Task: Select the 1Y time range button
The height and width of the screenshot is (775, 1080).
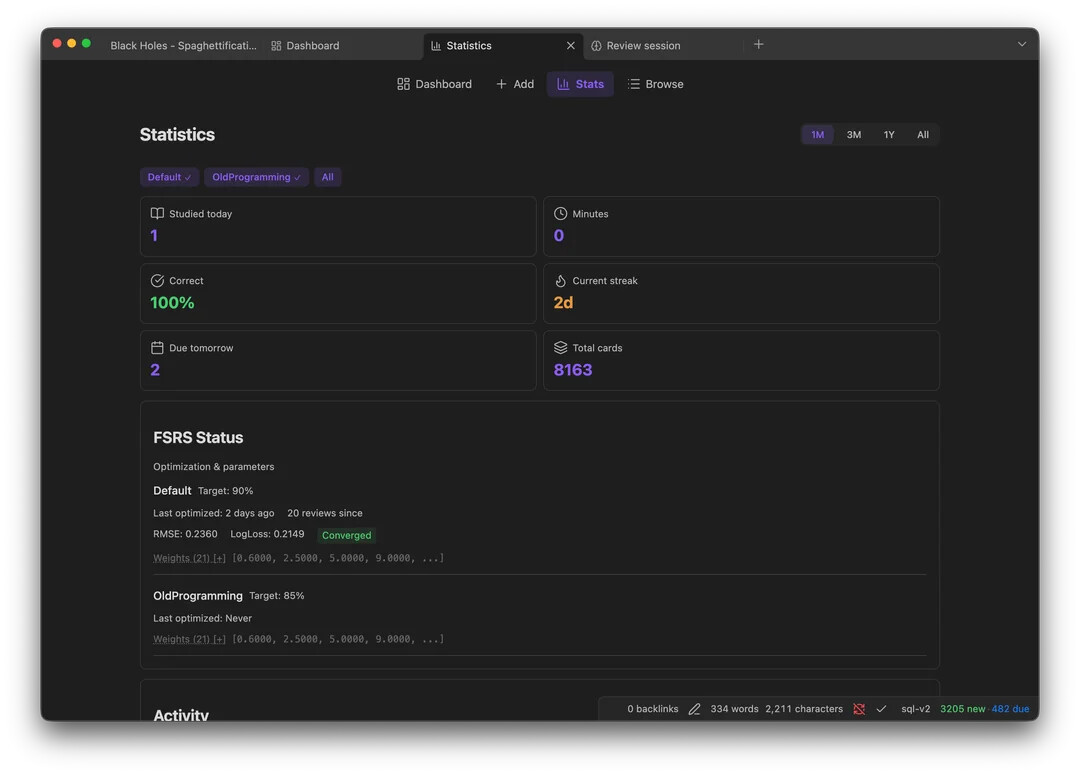Action: pos(888,135)
